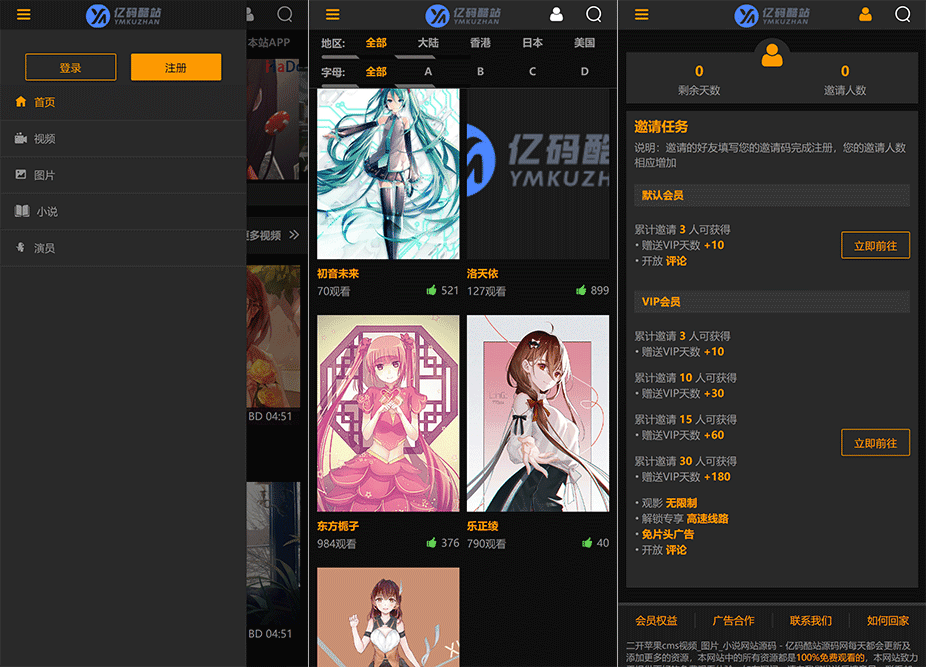The image size is (926, 667).
Task: Click 立即前往 button under 默认会员
Action: coord(875,246)
